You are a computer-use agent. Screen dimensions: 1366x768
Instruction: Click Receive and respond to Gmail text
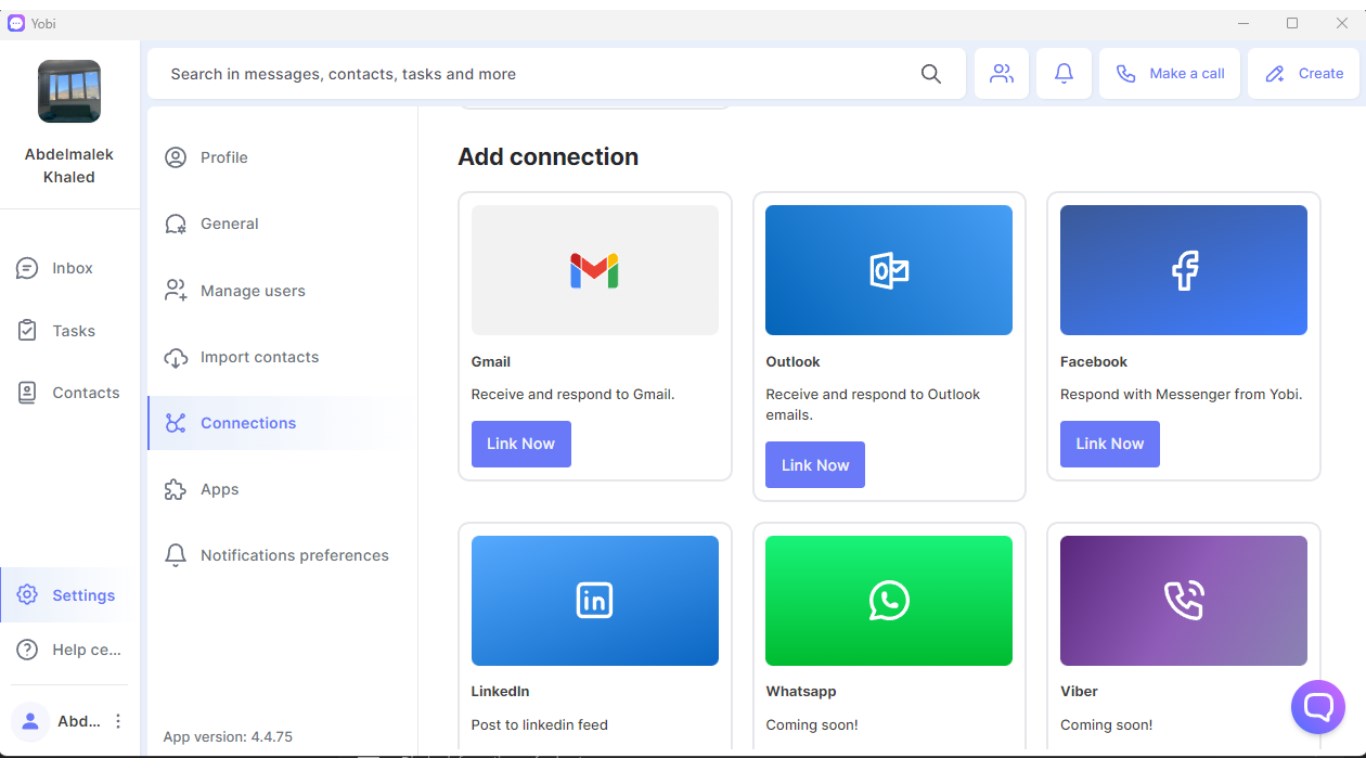pyautogui.click(x=573, y=394)
